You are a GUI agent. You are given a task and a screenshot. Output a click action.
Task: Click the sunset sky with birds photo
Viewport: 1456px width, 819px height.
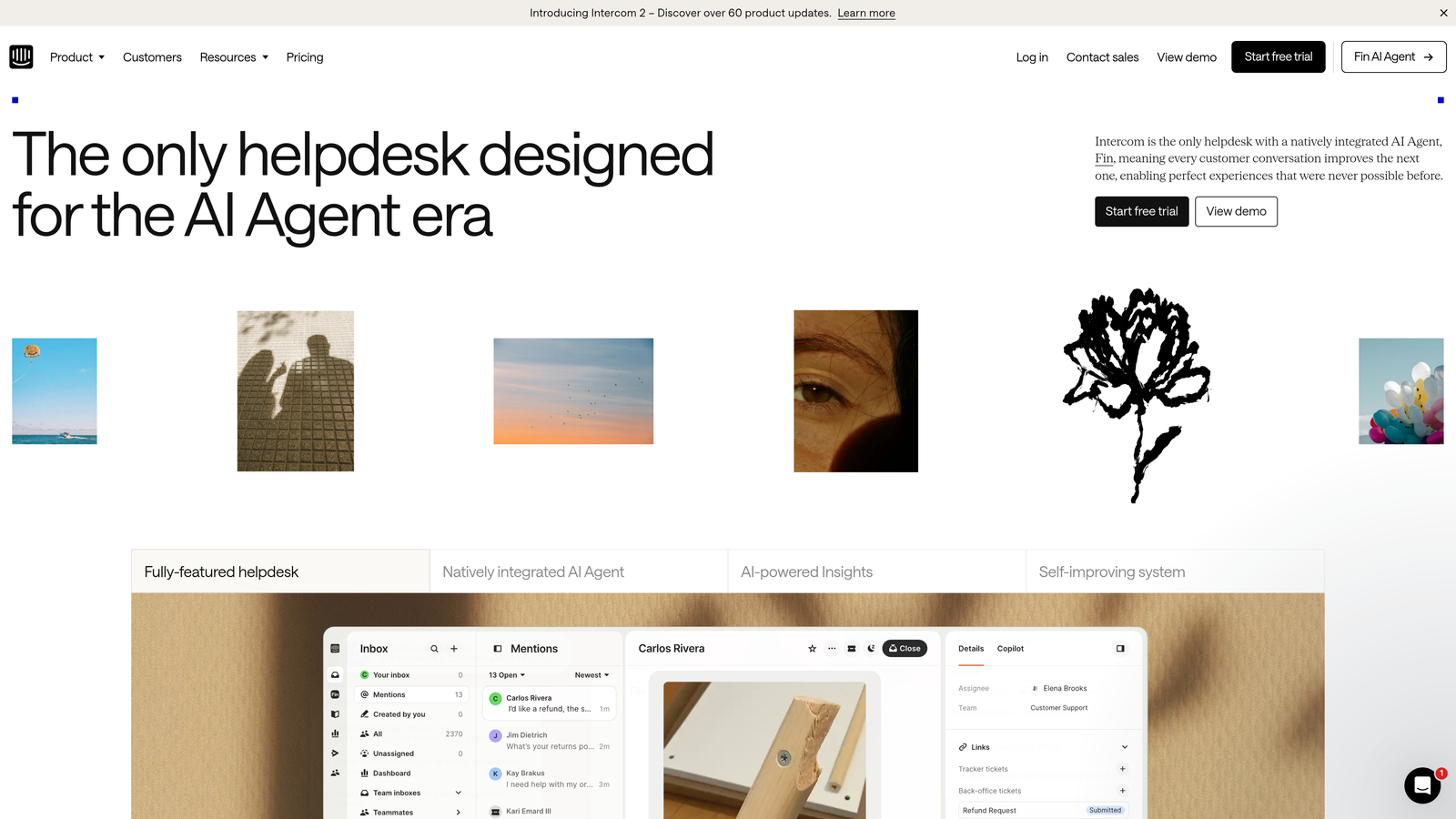pos(573,391)
